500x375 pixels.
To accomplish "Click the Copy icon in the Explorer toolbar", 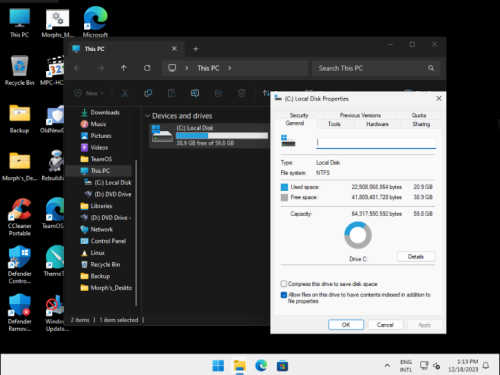I will click(x=148, y=93).
